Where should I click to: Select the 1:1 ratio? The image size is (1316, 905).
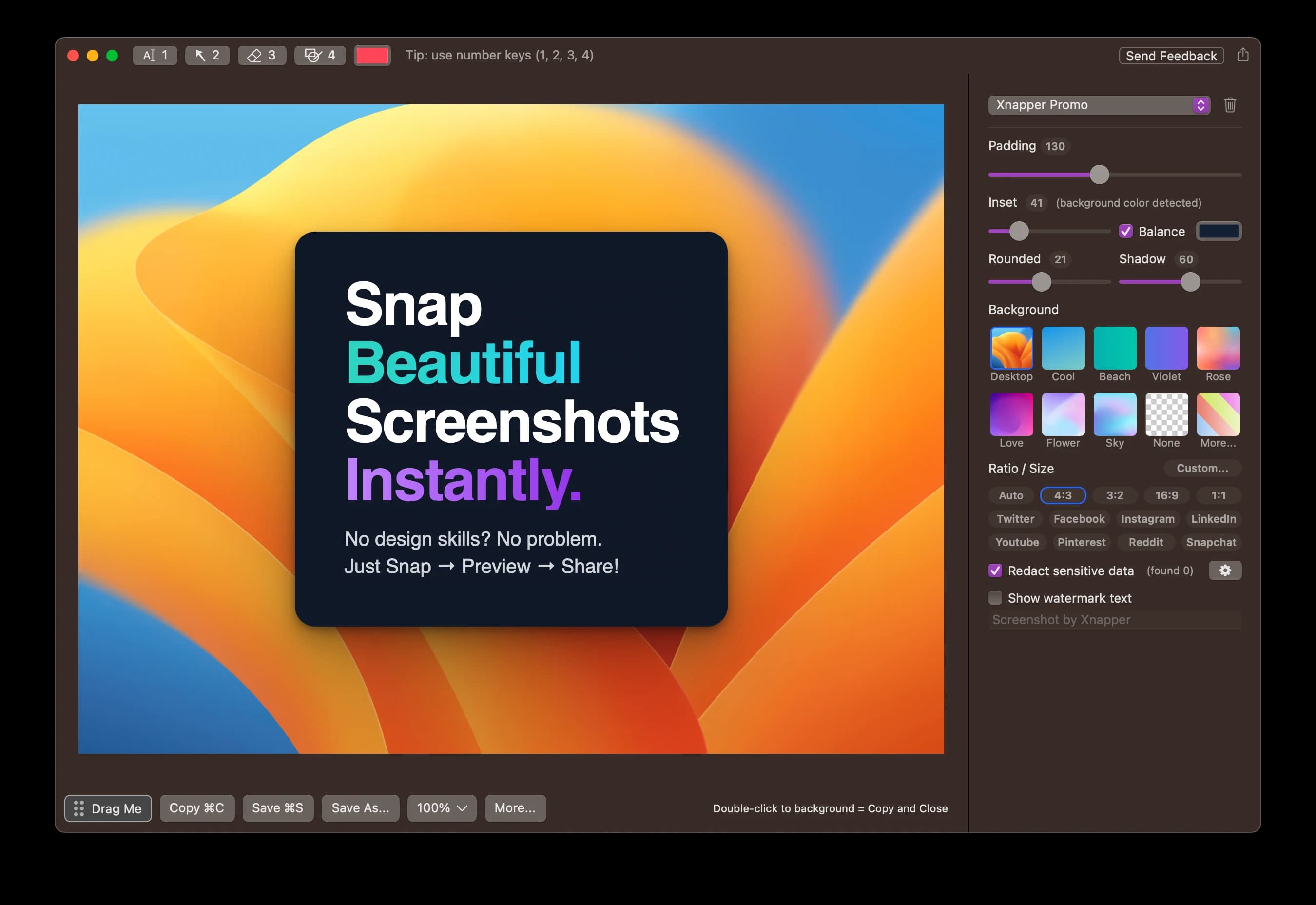[x=1218, y=495]
